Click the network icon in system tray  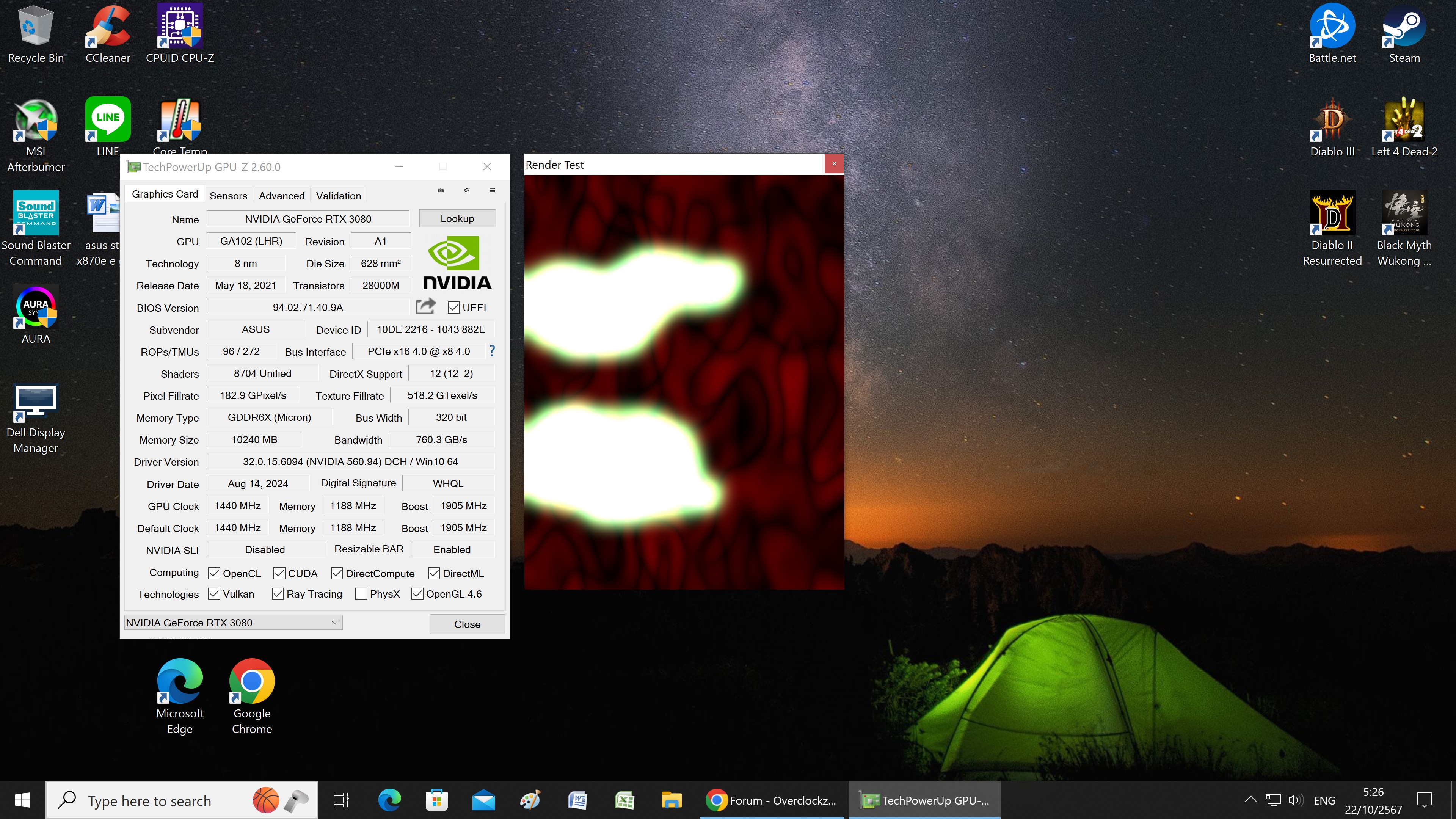pyautogui.click(x=1273, y=800)
